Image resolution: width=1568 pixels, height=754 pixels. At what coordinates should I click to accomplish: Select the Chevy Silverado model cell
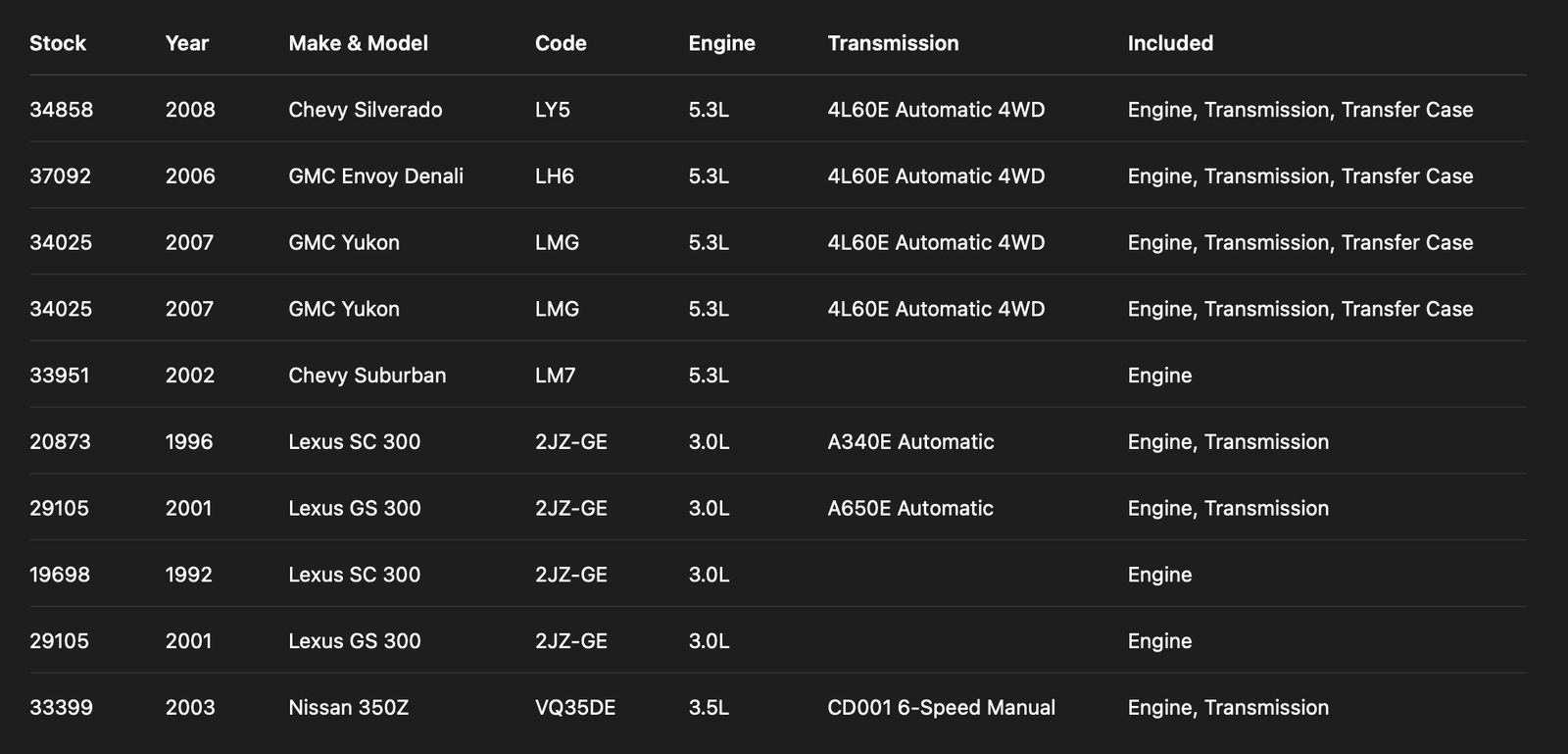coord(365,110)
